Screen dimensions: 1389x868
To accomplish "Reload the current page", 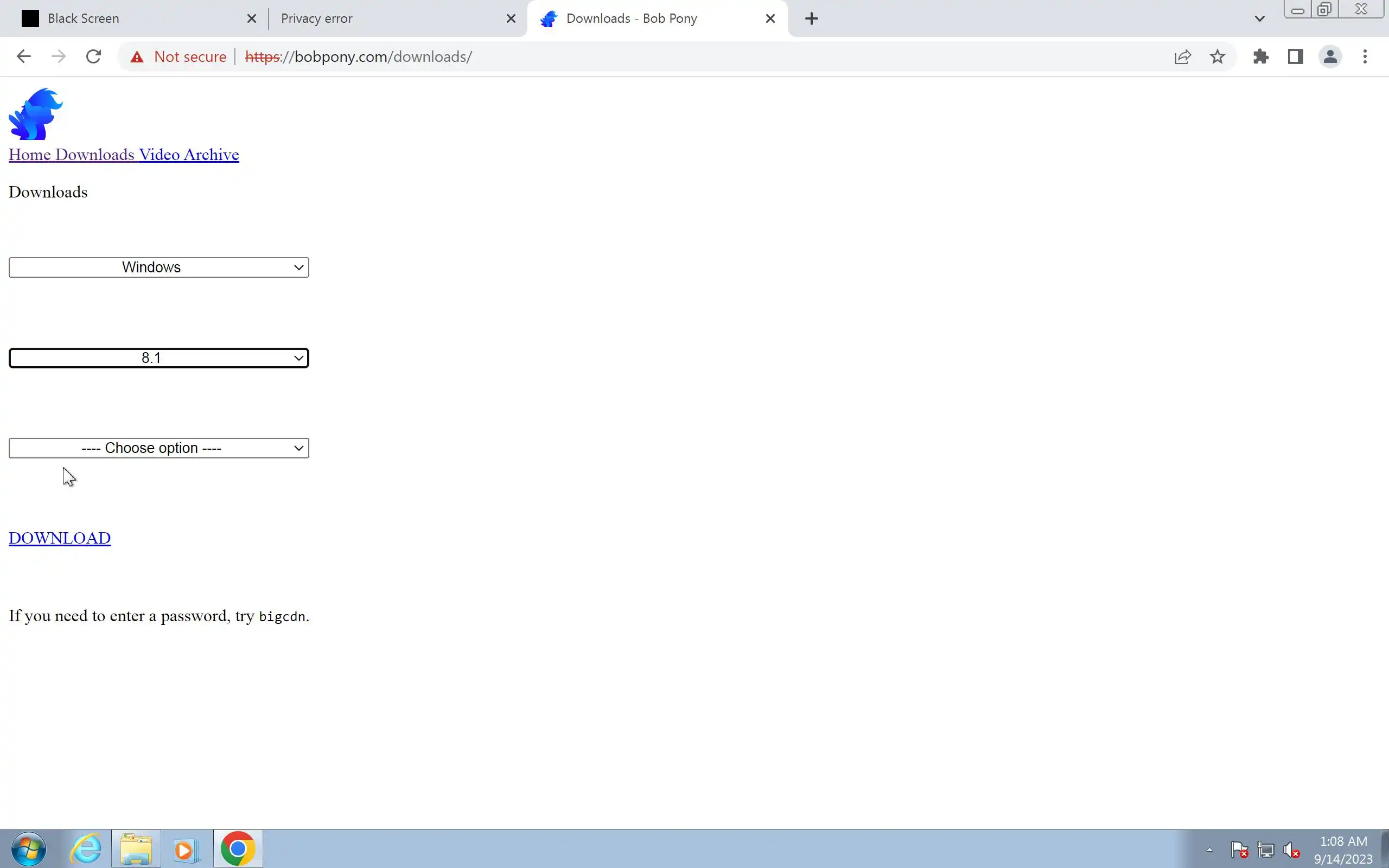I will (x=93, y=56).
